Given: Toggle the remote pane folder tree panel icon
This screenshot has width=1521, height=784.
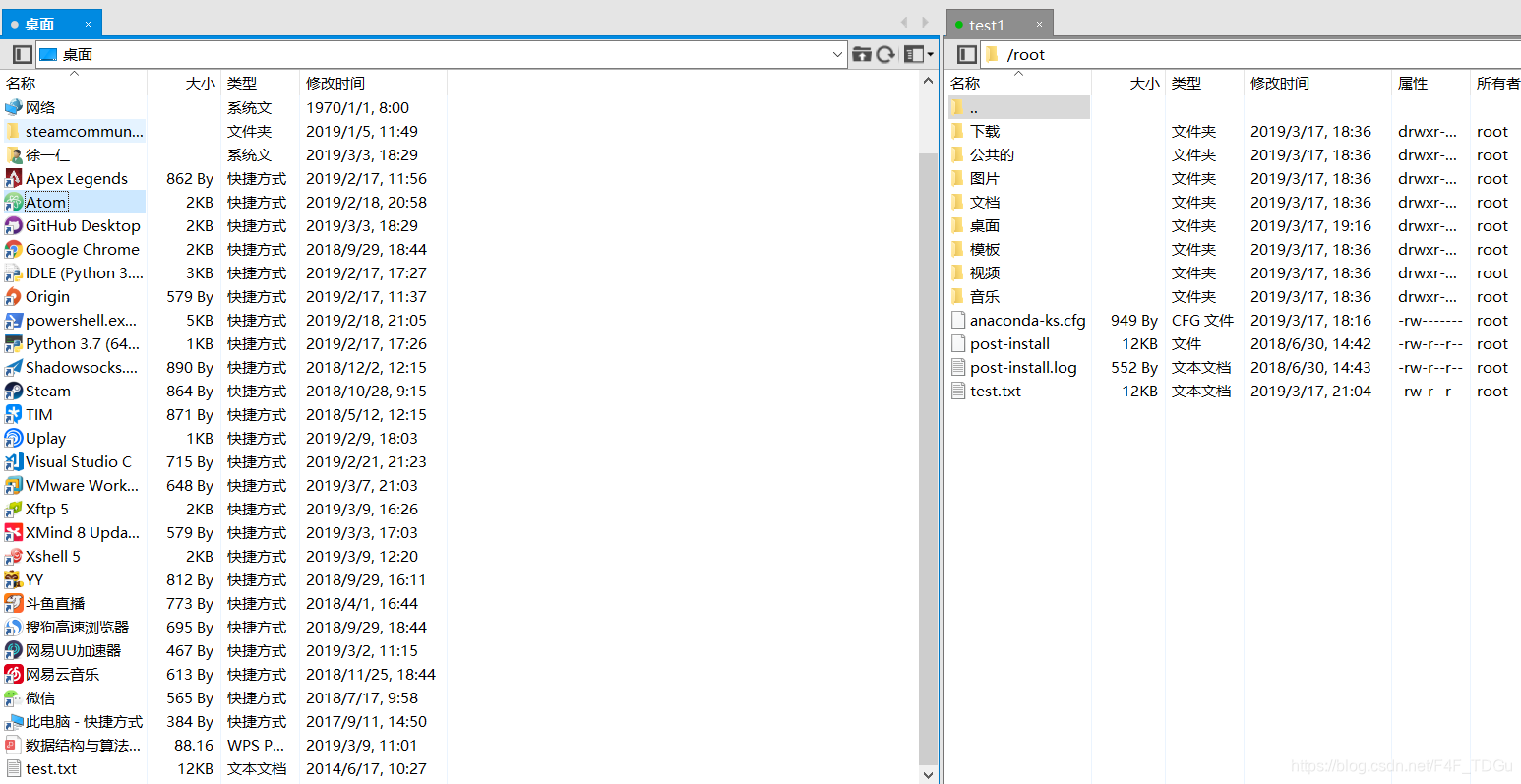Looking at the screenshot, I should coord(966,54).
